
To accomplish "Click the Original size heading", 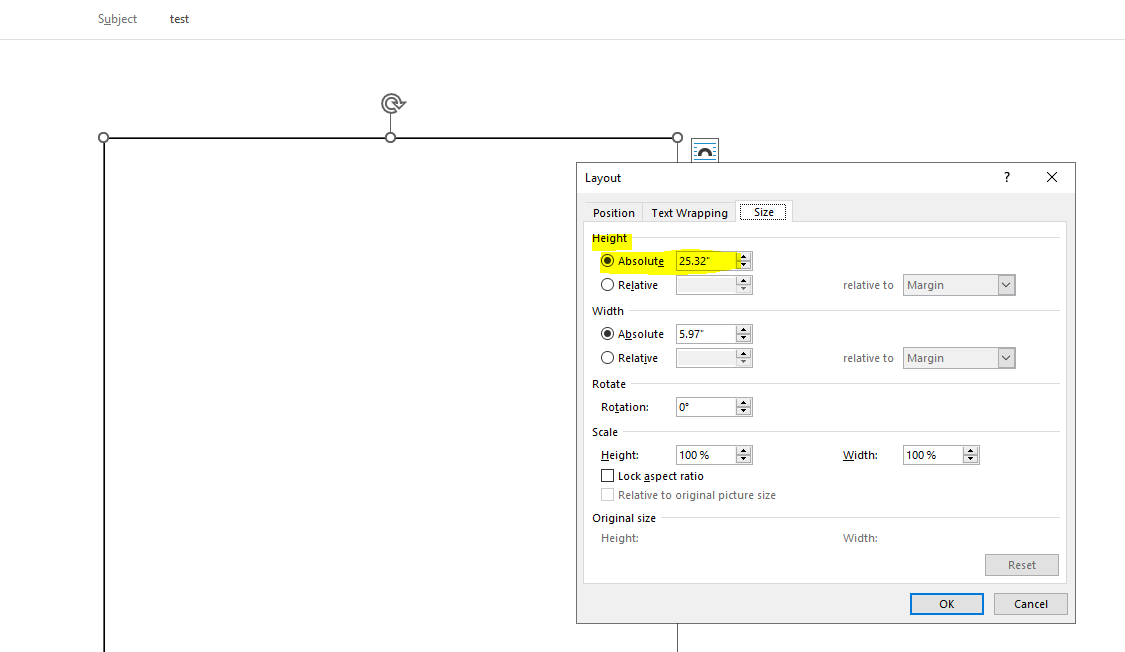I will [x=623, y=518].
